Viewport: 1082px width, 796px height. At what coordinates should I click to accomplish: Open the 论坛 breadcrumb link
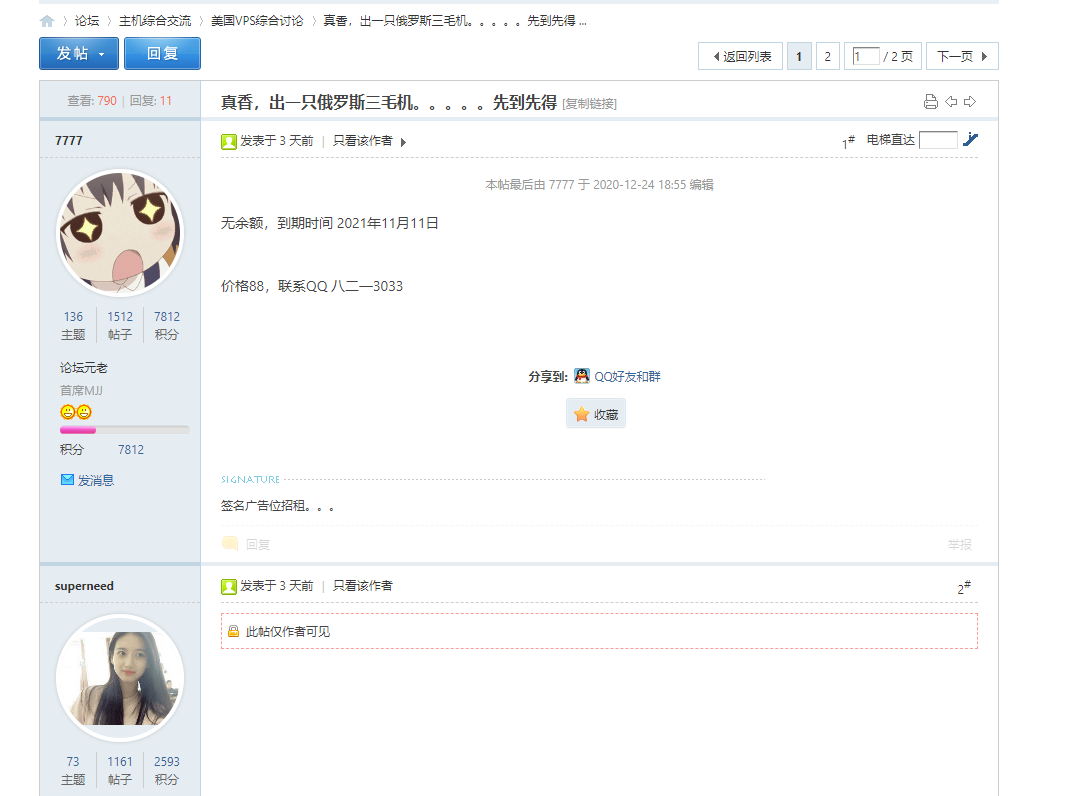87,21
